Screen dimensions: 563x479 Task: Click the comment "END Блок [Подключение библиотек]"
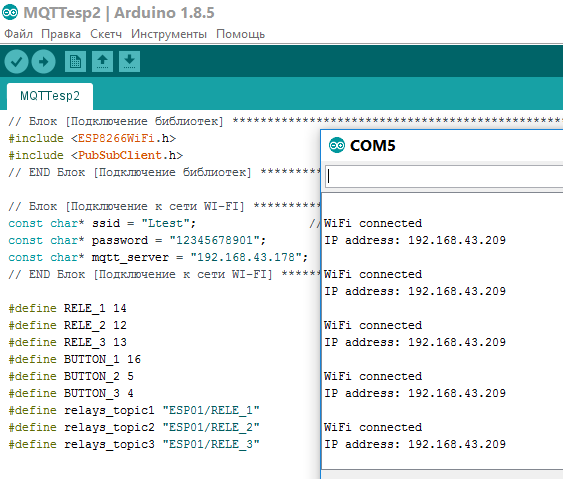130,172
